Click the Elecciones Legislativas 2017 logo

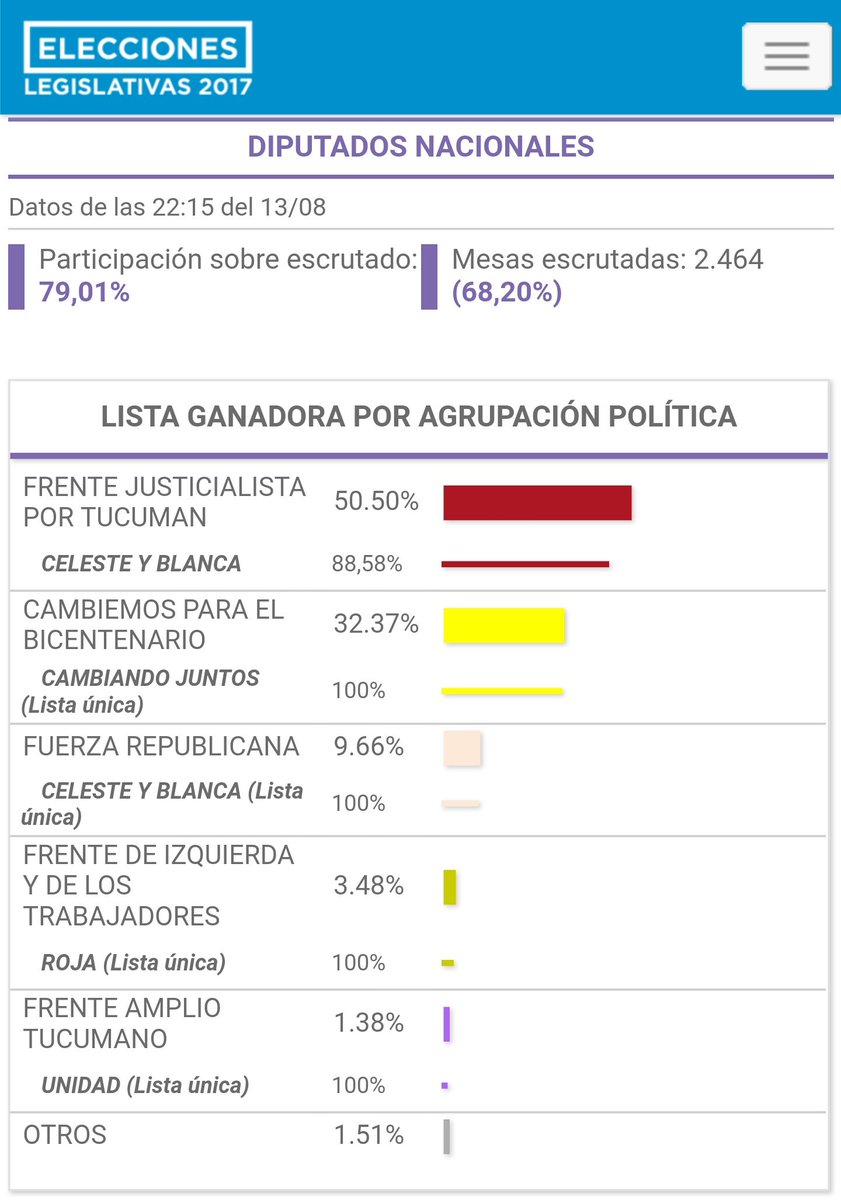138,58
